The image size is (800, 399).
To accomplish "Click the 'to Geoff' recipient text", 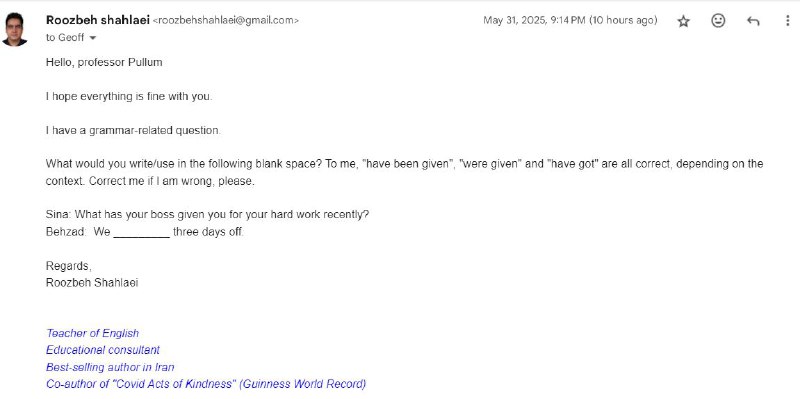I will point(65,38).
